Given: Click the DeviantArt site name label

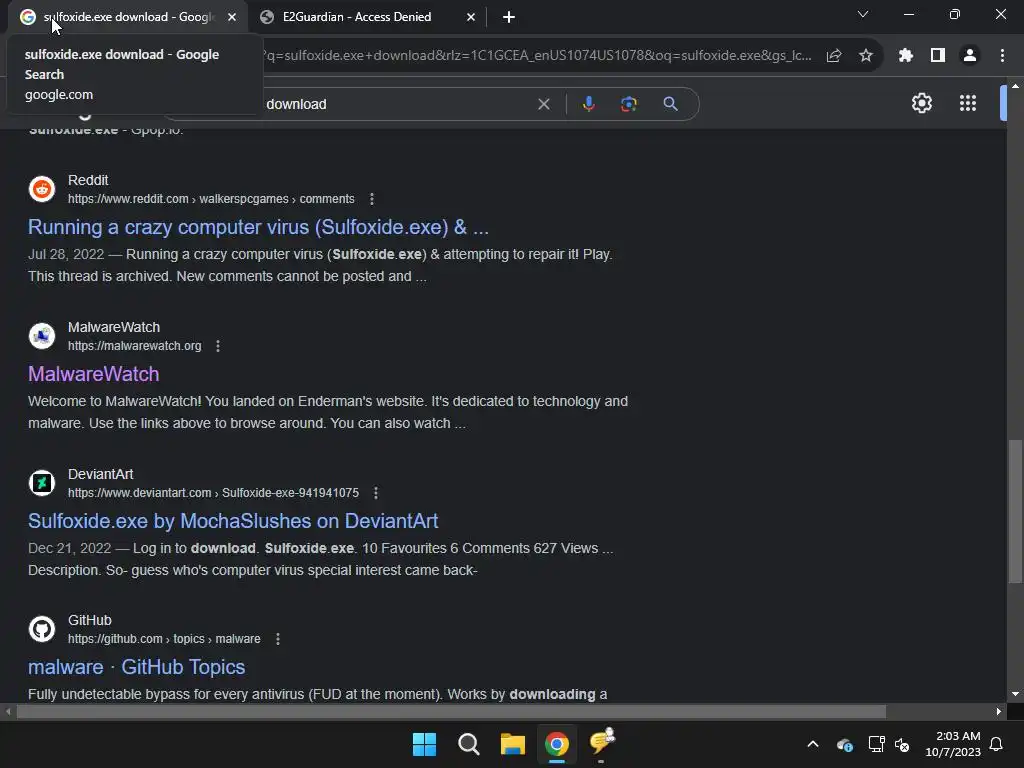Looking at the screenshot, I should pos(101,474).
